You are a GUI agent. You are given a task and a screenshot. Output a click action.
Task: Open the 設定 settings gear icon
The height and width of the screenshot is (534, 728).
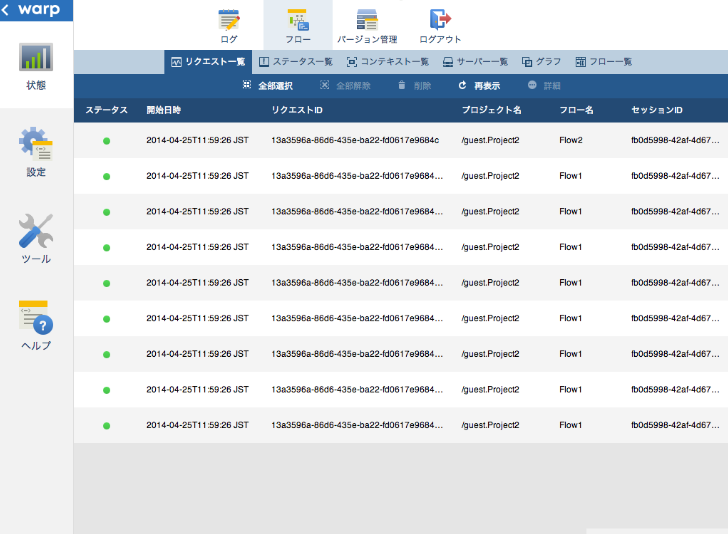click(x=36, y=146)
